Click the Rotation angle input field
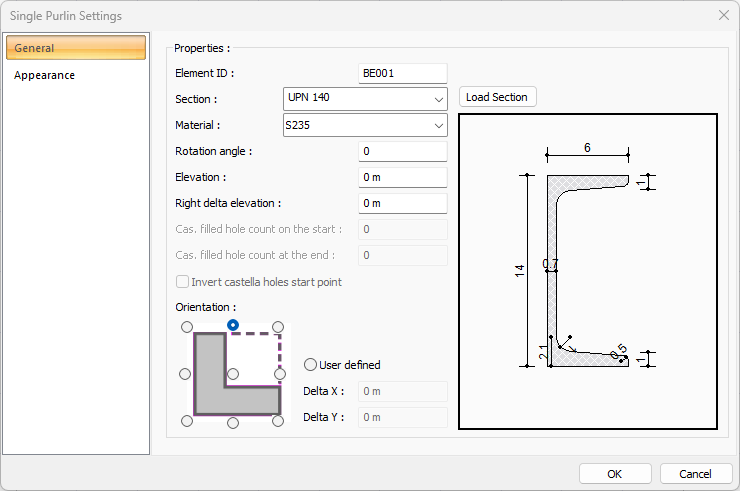 pyautogui.click(x=402, y=151)
